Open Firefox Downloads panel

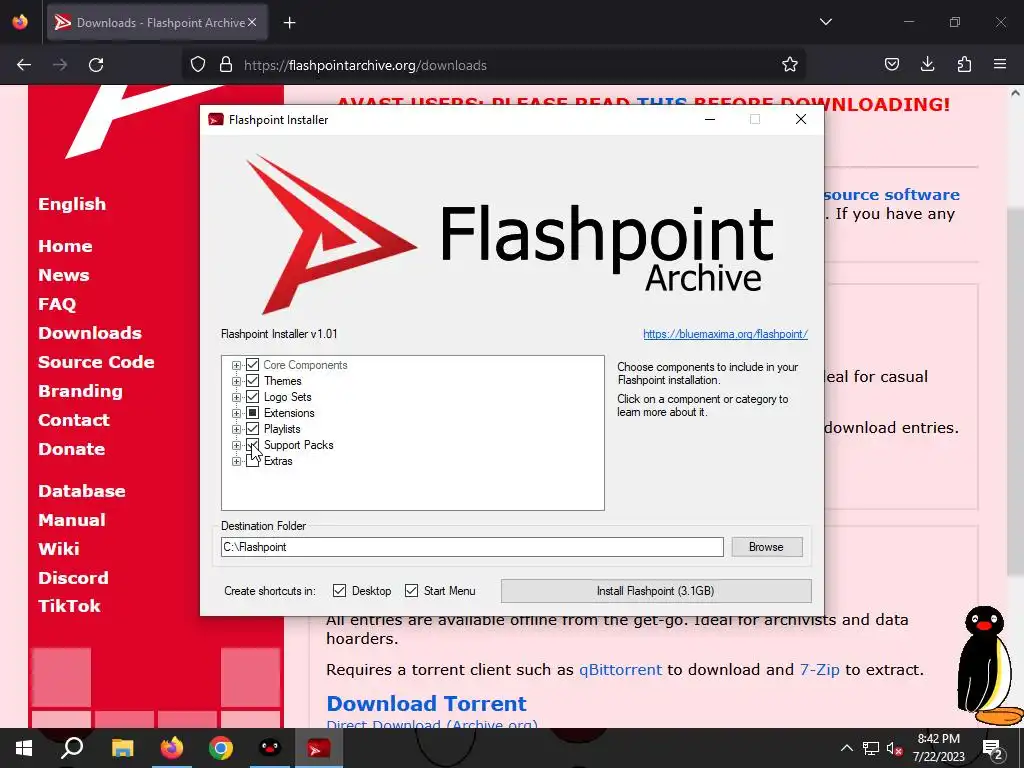tap(927, 65)
